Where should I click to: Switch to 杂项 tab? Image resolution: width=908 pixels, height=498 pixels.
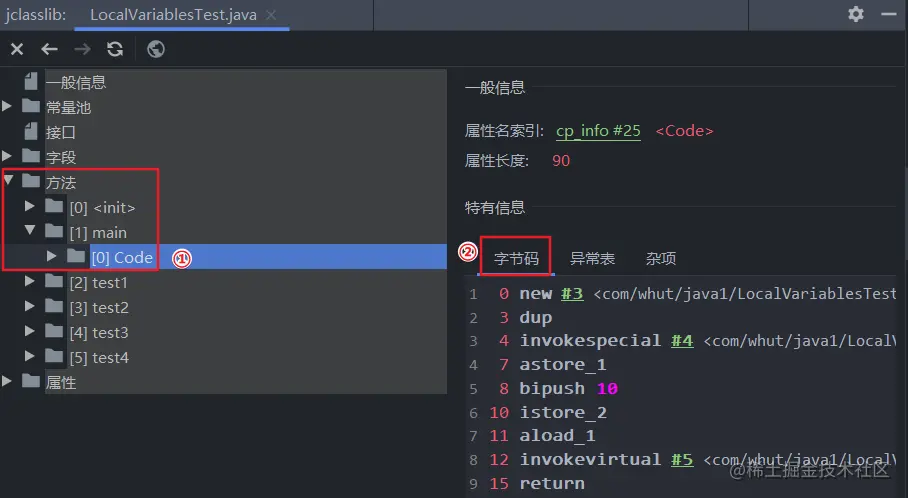(661, 258)
